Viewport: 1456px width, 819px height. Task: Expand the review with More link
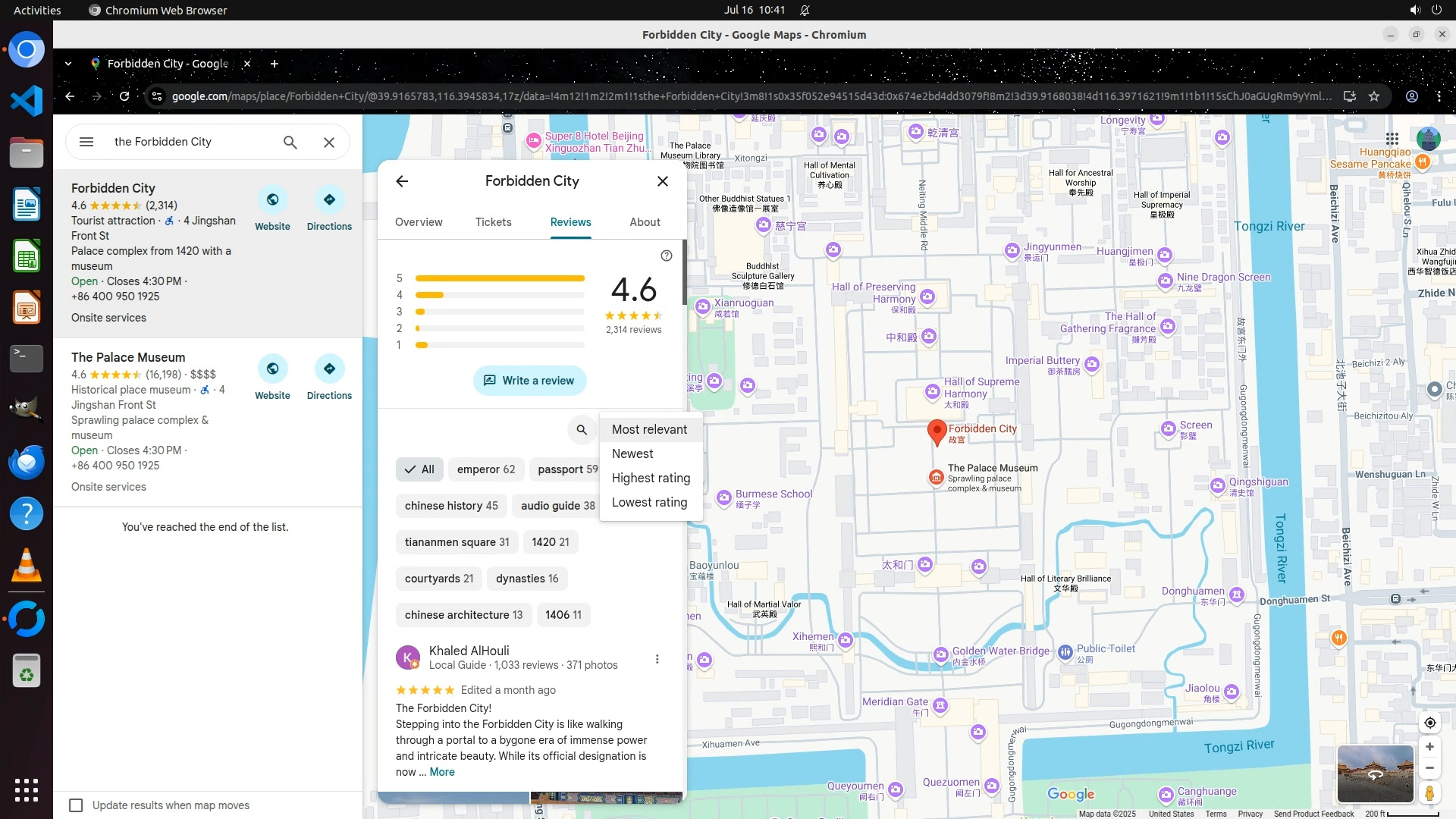442,772
